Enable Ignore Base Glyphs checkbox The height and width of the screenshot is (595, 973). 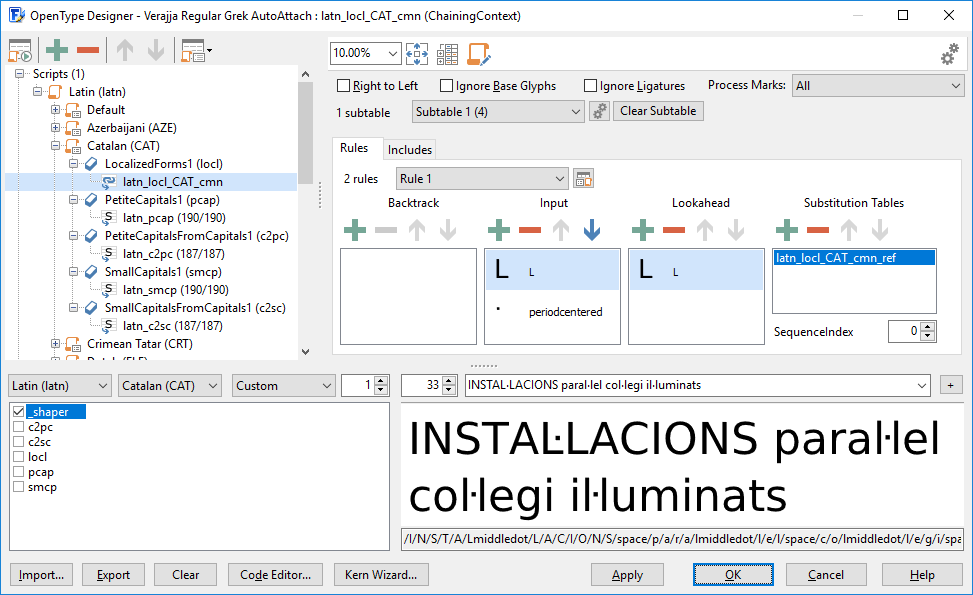click(446, 86)
